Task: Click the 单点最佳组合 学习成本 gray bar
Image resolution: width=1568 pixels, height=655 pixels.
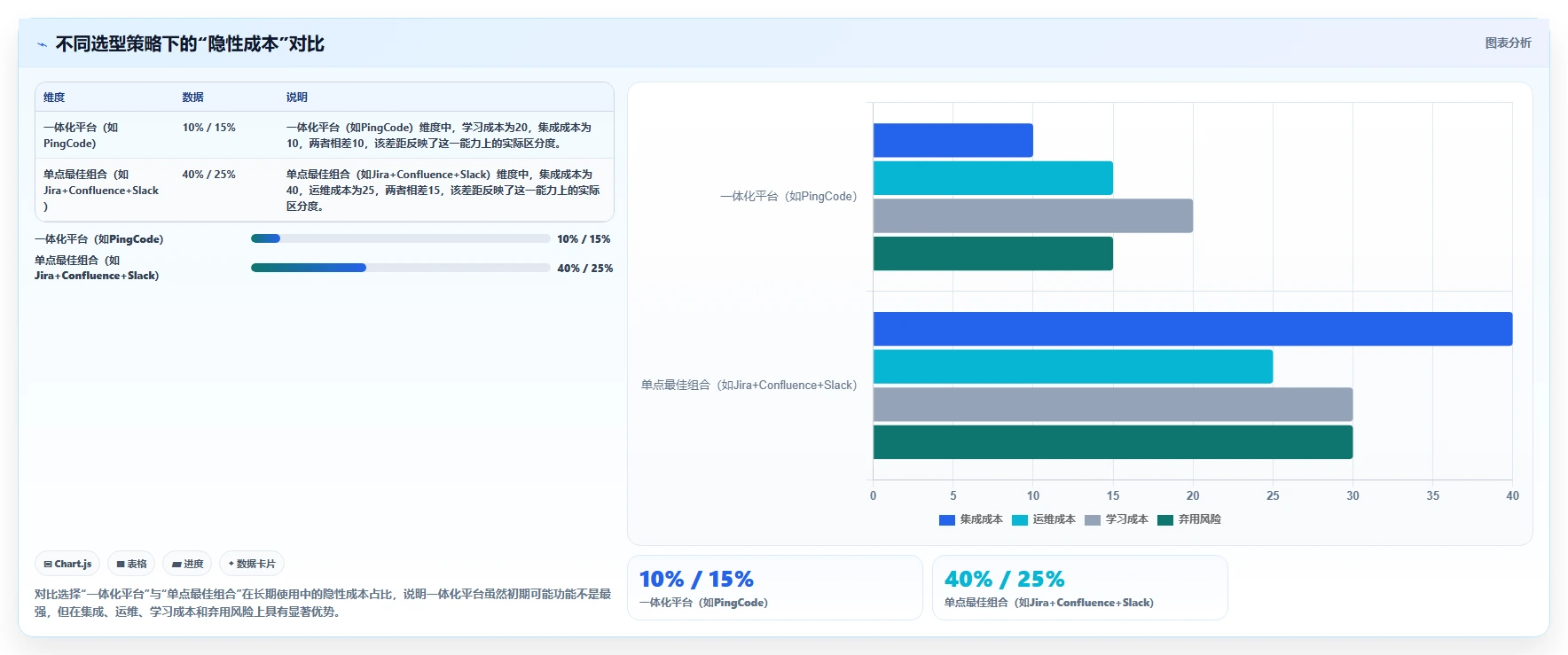Action: point(1113,404)
